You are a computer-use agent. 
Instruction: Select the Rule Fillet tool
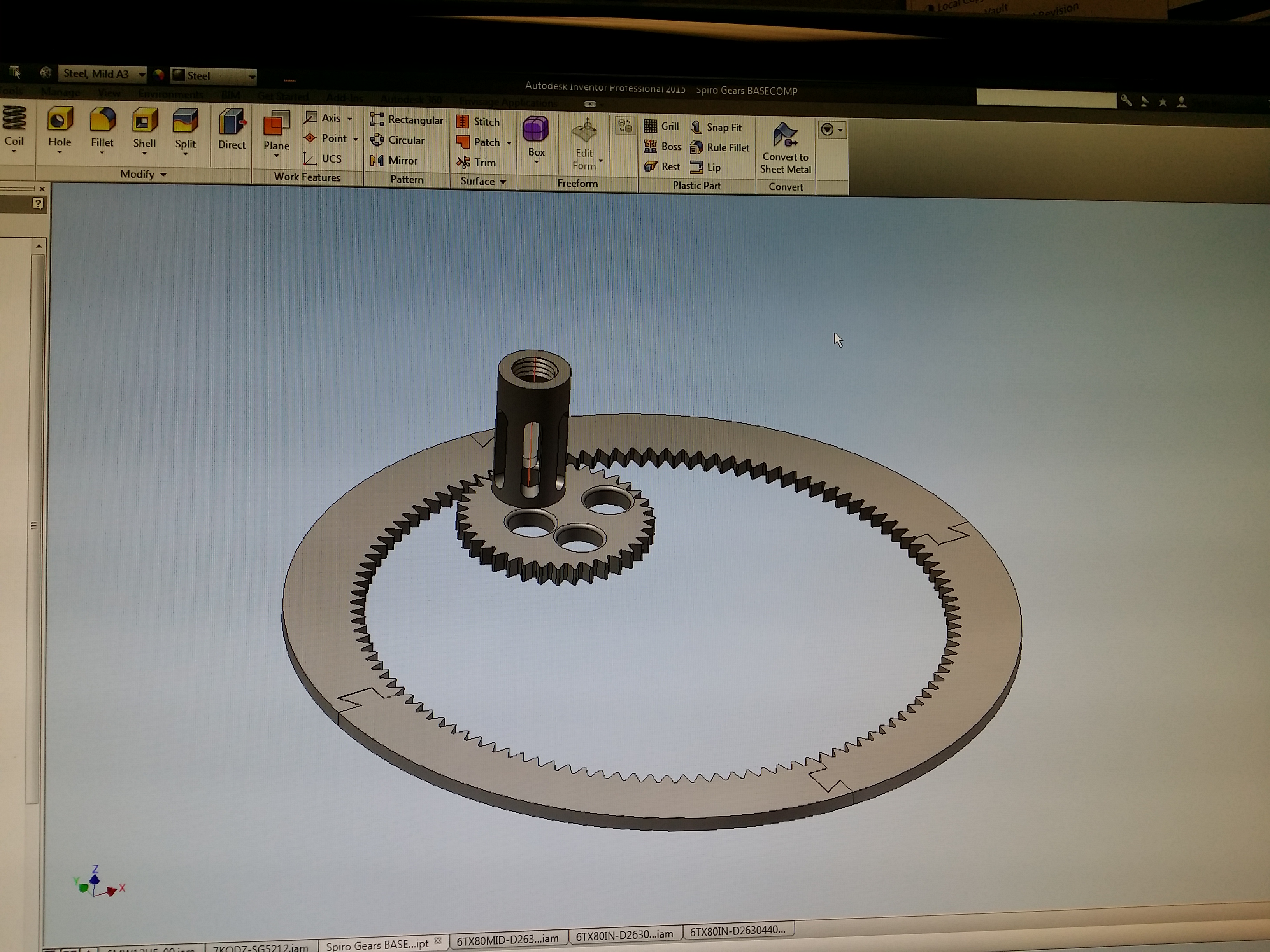[x=720, y=147]
